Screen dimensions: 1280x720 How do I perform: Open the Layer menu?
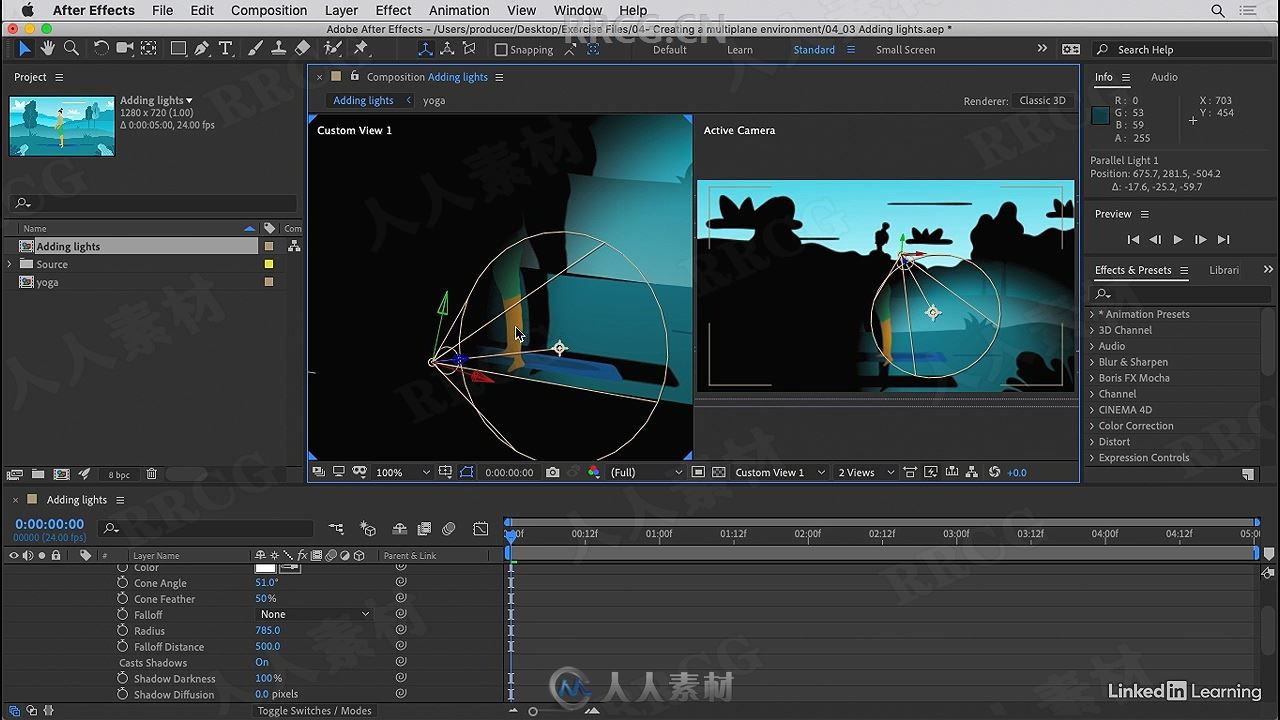(341, 10)
